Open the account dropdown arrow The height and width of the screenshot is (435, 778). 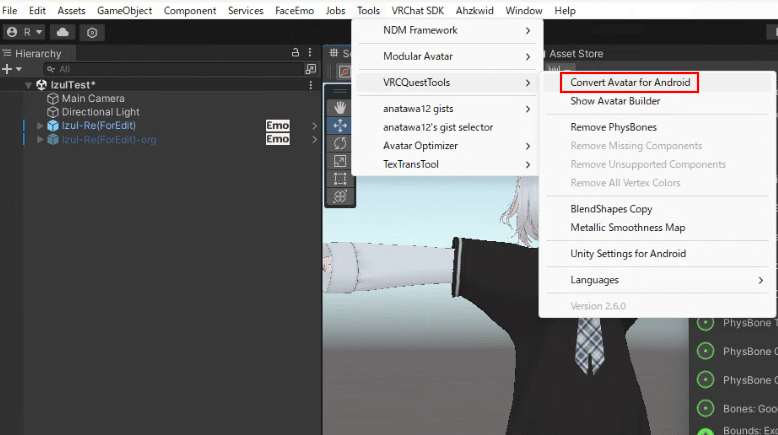39,32
